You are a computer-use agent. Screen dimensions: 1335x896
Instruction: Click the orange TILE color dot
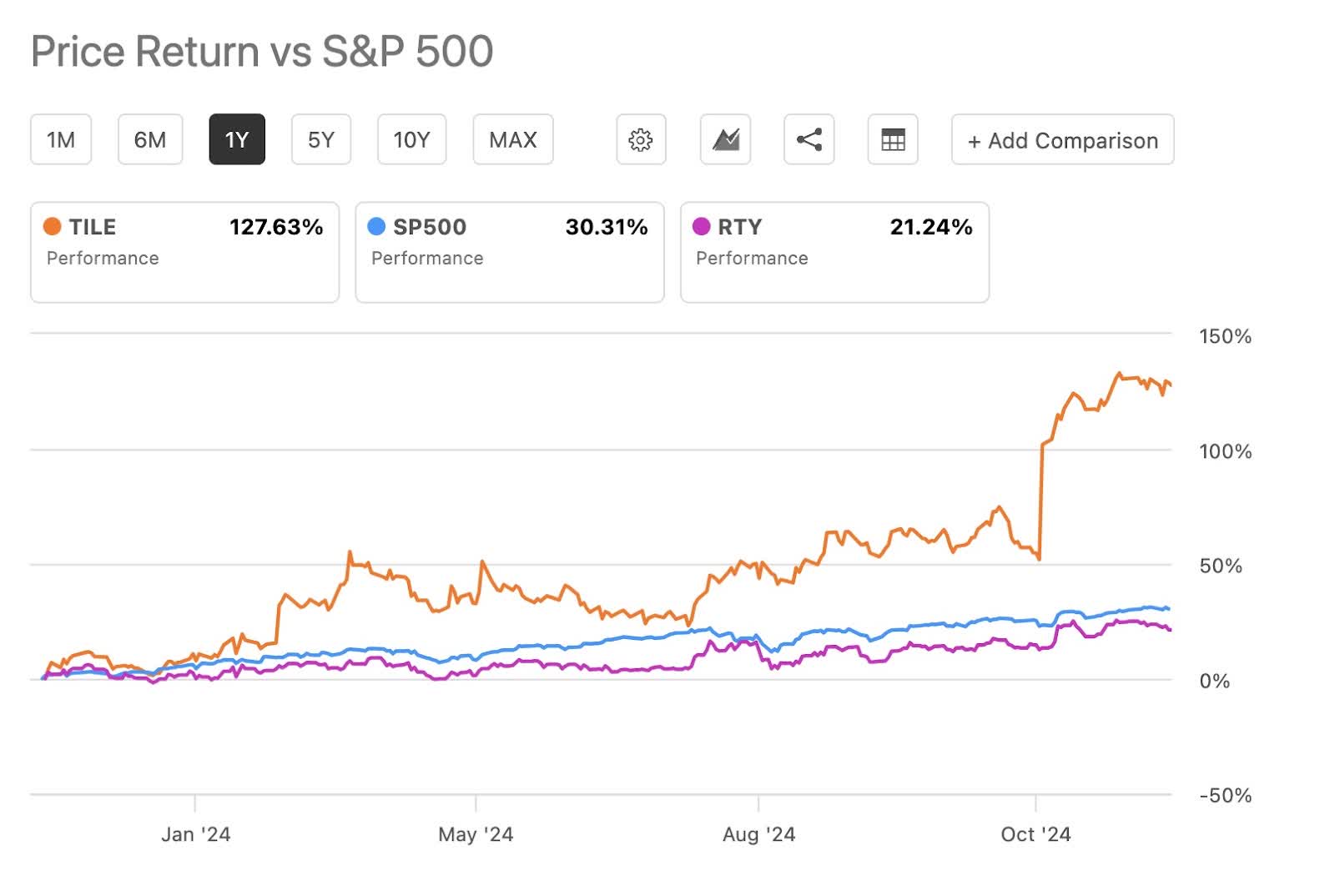pyautogui.click(x=52, y=226)
